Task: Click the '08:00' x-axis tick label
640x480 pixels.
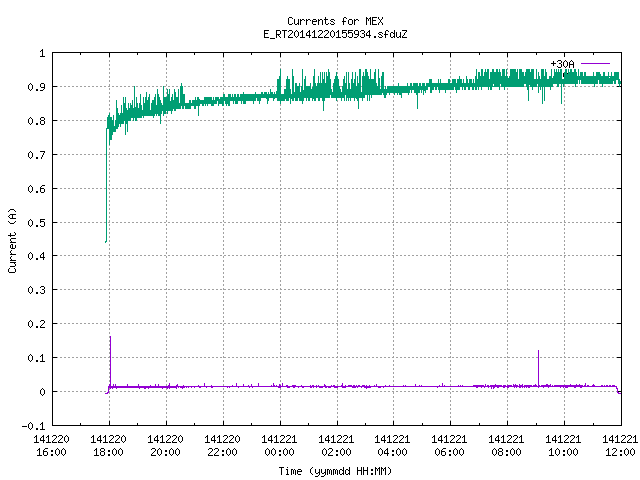Action: click(507, 452)
